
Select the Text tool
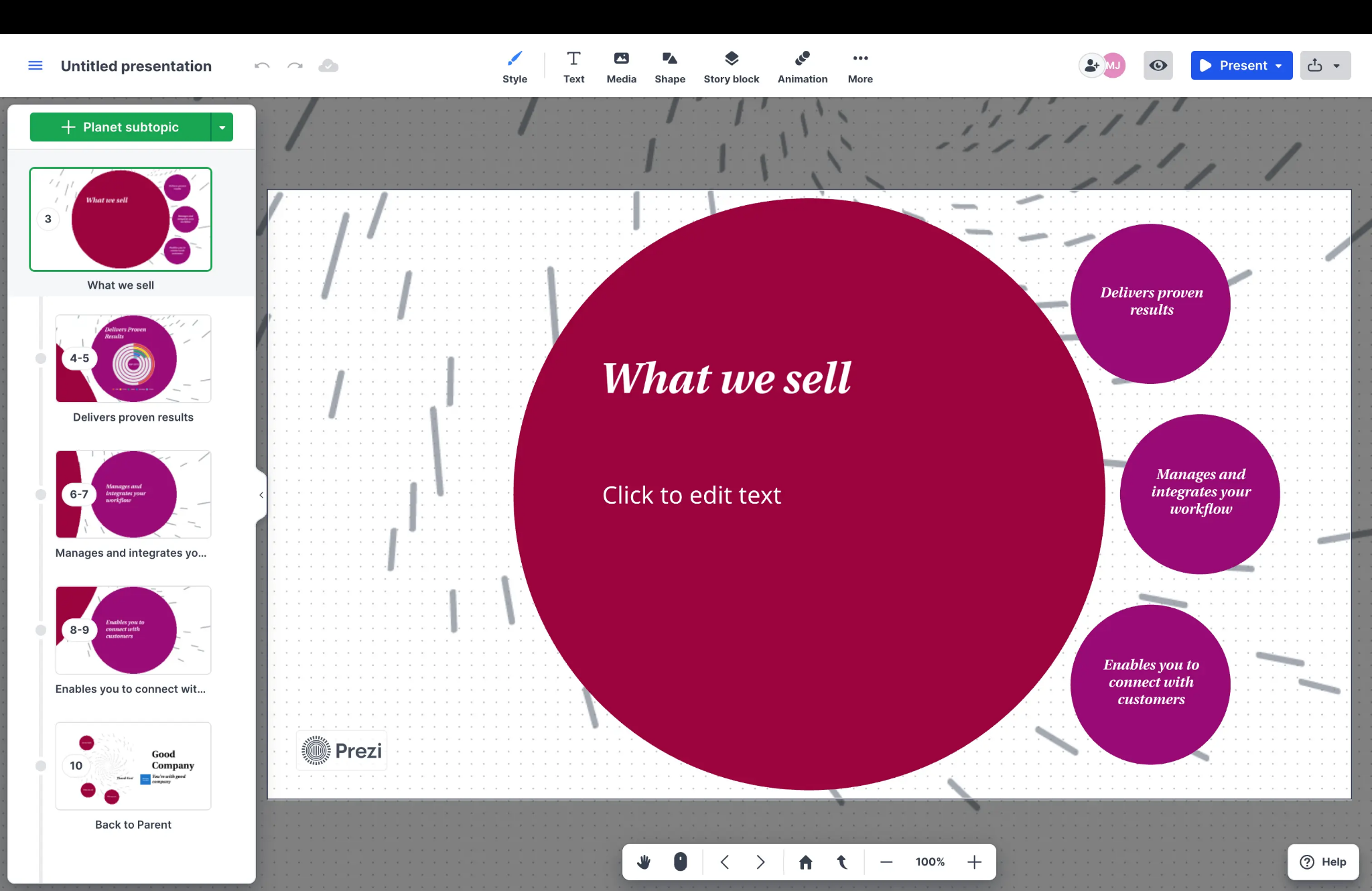pos(573,67)
